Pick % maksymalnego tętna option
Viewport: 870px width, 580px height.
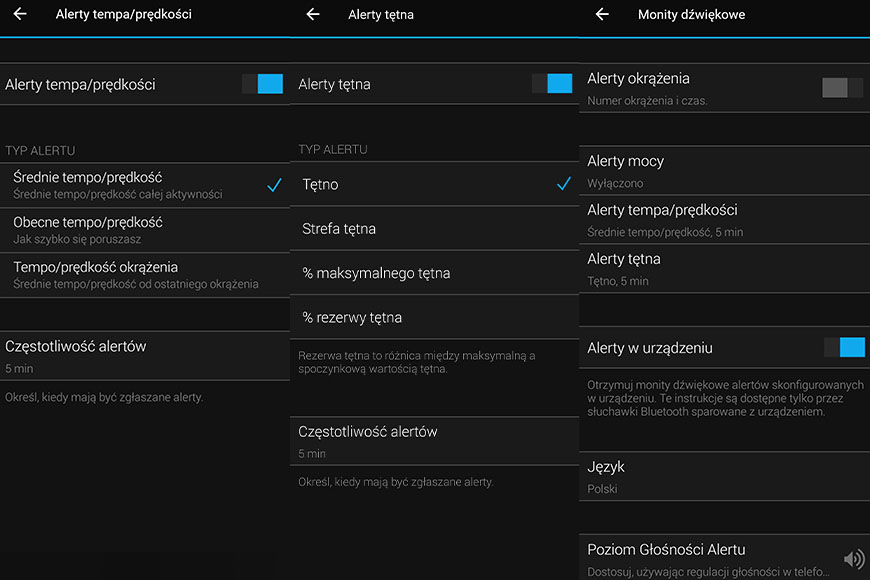tap(434, 273)
